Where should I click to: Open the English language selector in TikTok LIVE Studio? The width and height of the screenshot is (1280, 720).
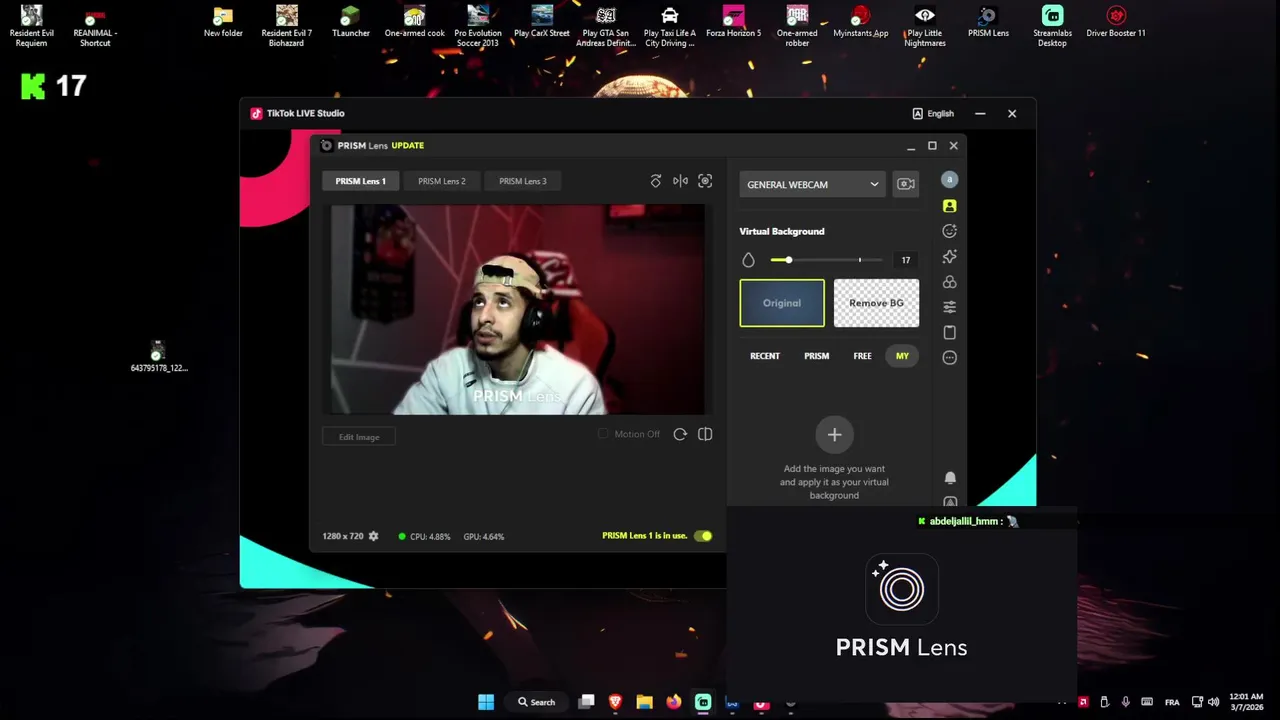[933, 113]
